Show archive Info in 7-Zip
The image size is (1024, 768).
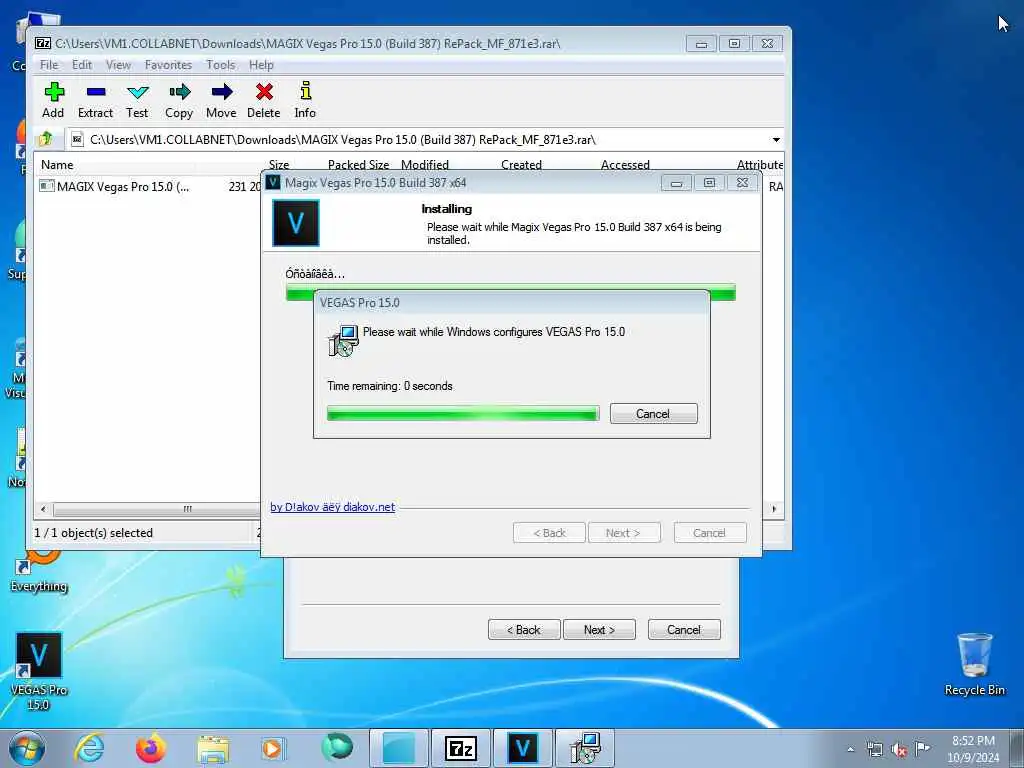pyautogui.click(x=305, y=100)
